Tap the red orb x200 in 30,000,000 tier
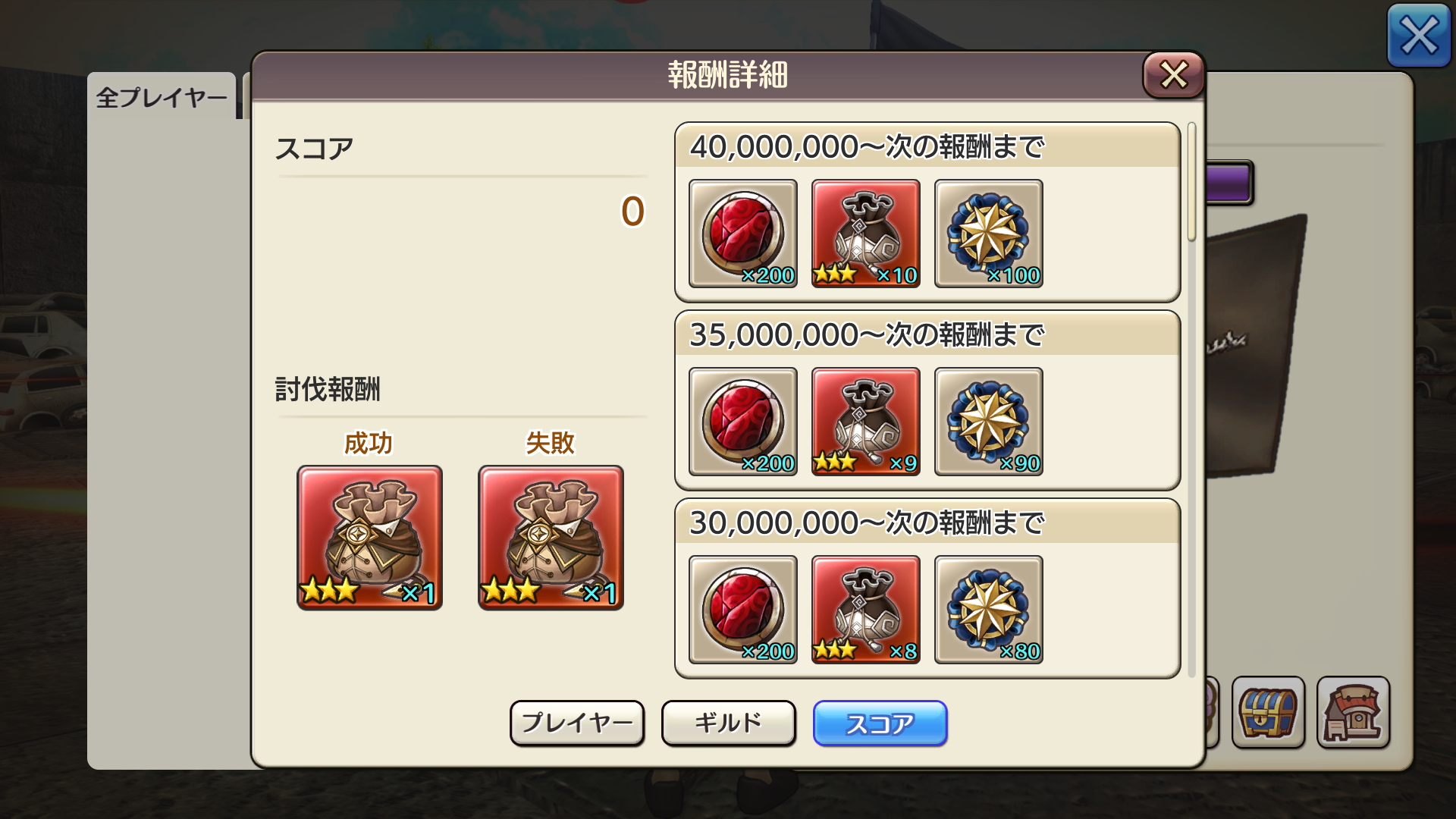 (x=742, y=610)
